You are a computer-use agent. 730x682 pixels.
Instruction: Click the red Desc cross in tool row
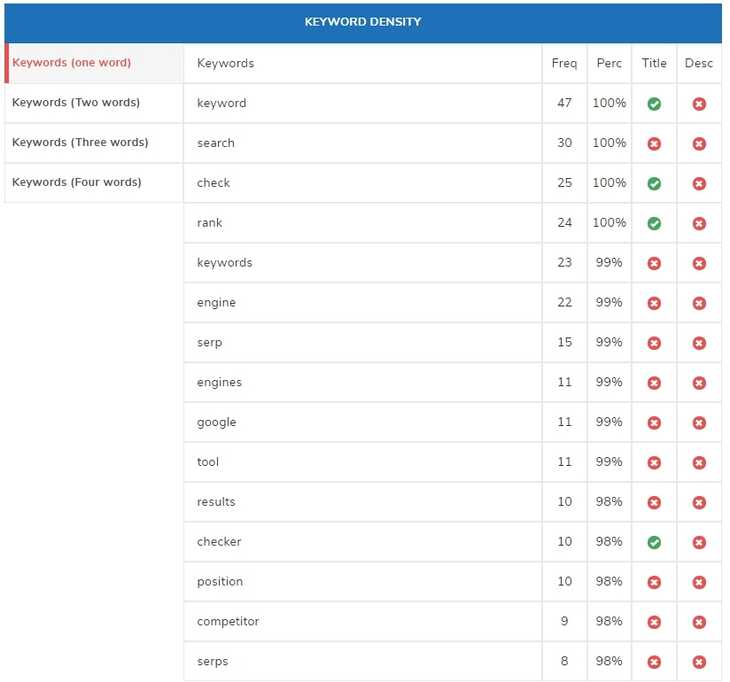[699, 463]
